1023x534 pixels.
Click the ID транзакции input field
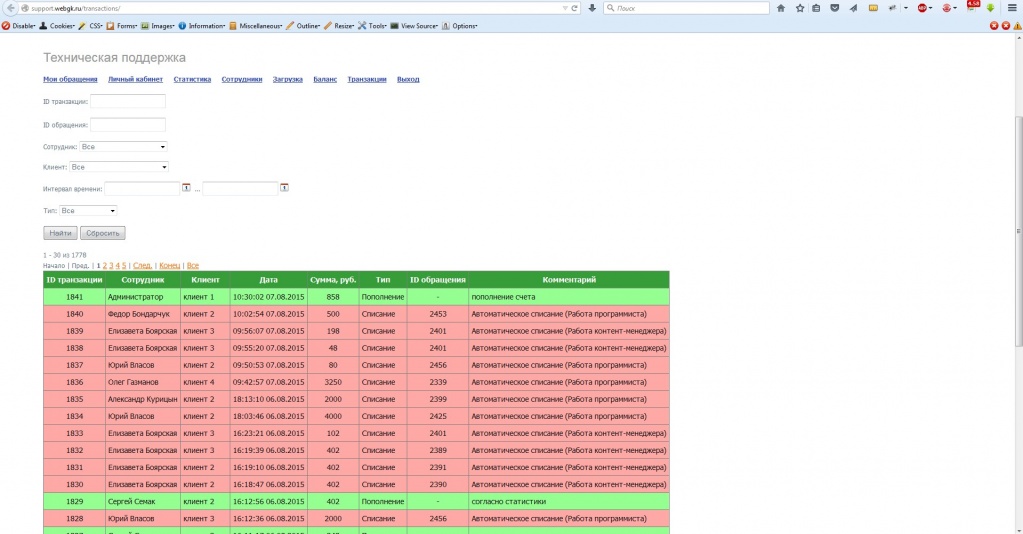click(x=127, y=101)
